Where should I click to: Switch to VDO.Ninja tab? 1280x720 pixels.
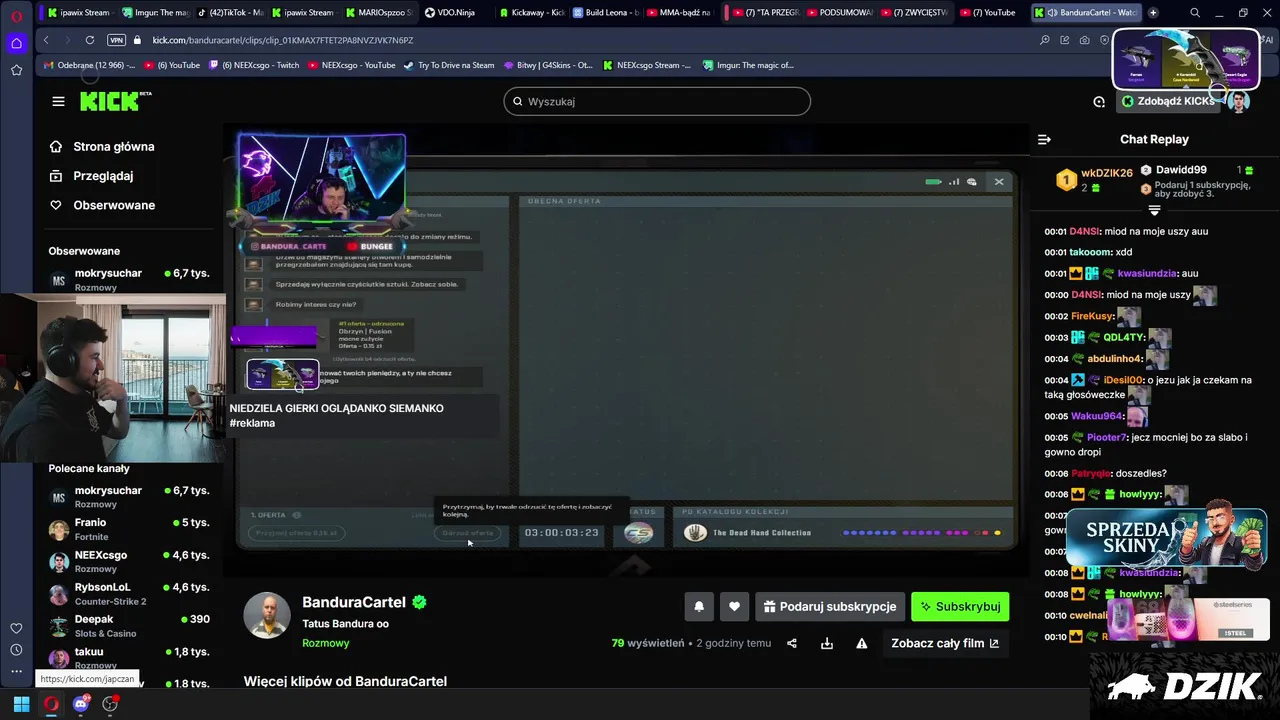click(x=455, y=13)
